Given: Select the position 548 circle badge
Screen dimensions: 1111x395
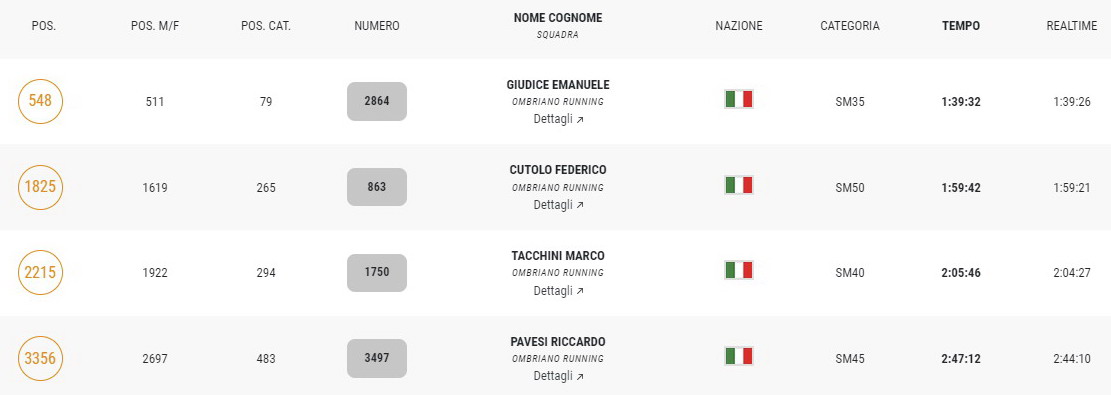Looking at the screenshot, I should 40,101.
